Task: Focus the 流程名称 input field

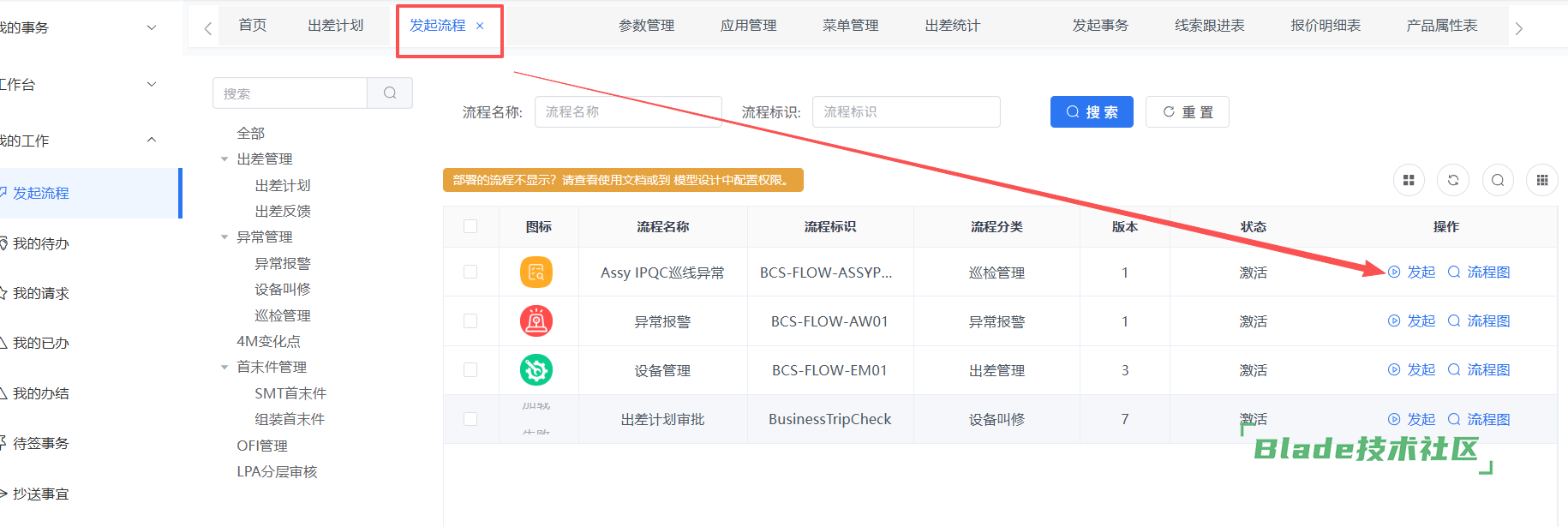Action: [627, 112]
